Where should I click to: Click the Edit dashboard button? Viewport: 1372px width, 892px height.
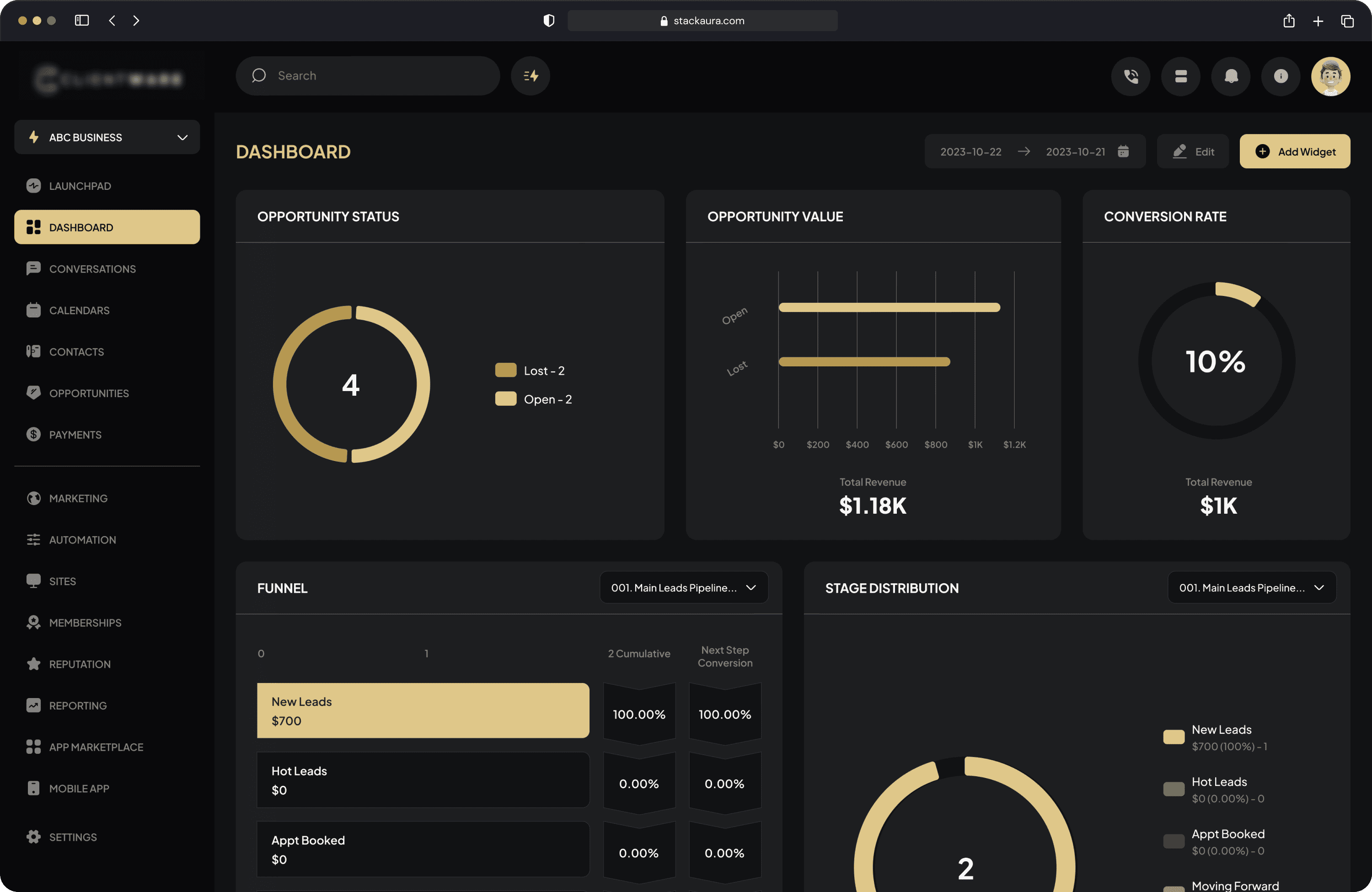pyautogui.click(x=1193, y=151)
